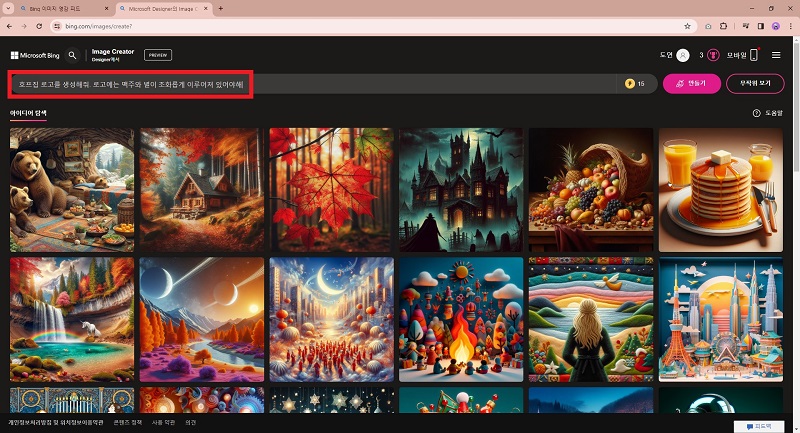The image size is (800, 433).
Task: Go back to the previous page
Action: (x=9, y=26)
